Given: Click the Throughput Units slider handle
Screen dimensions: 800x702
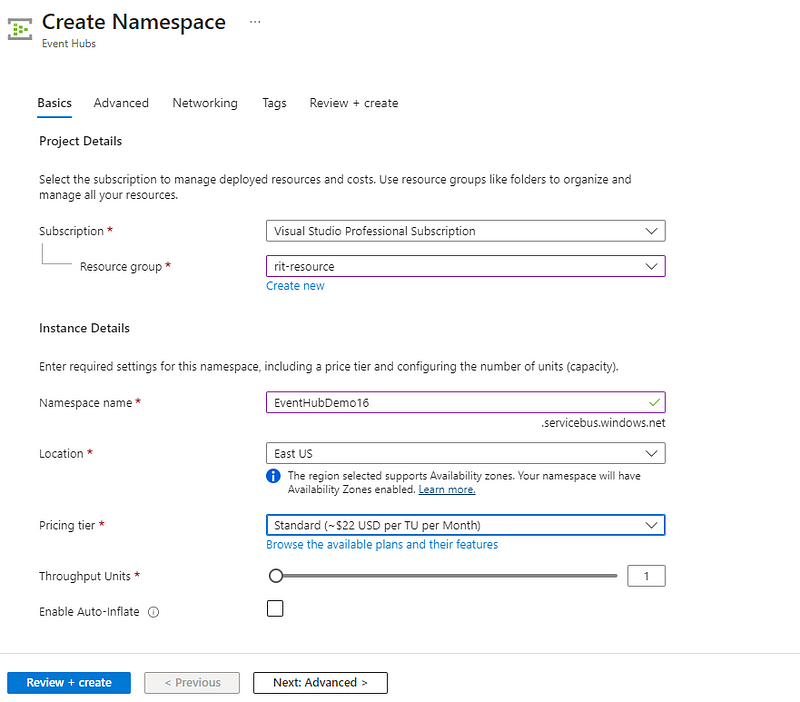Looking at the screenshot, I should point(276,576).
